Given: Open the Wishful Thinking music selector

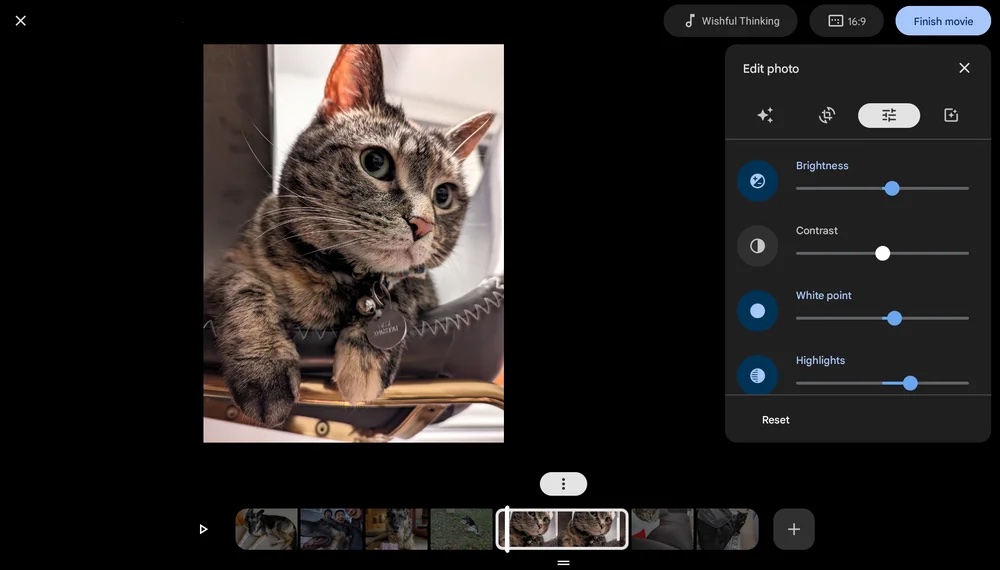Looking at the screenshot, I should [x=730, y=21].
